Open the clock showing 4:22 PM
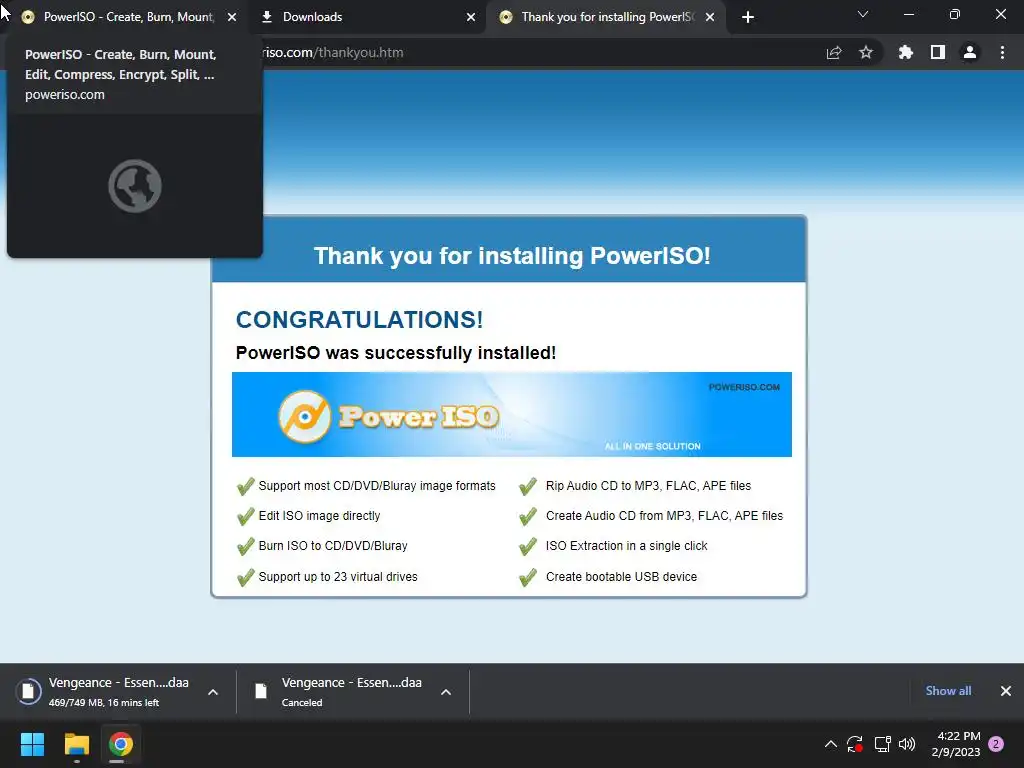Screen dimensions: 1024x768 pos(955,744)
